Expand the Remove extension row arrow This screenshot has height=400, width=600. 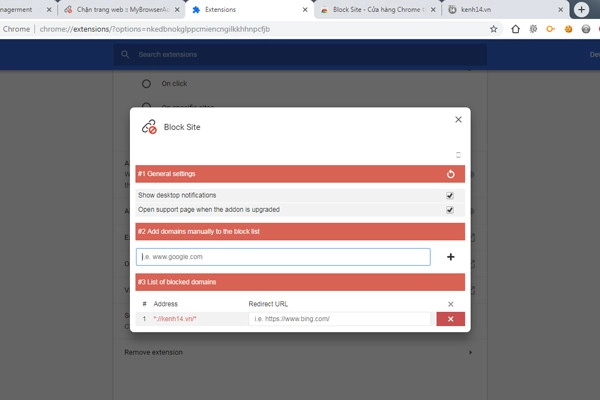click(x=470, y=352)
